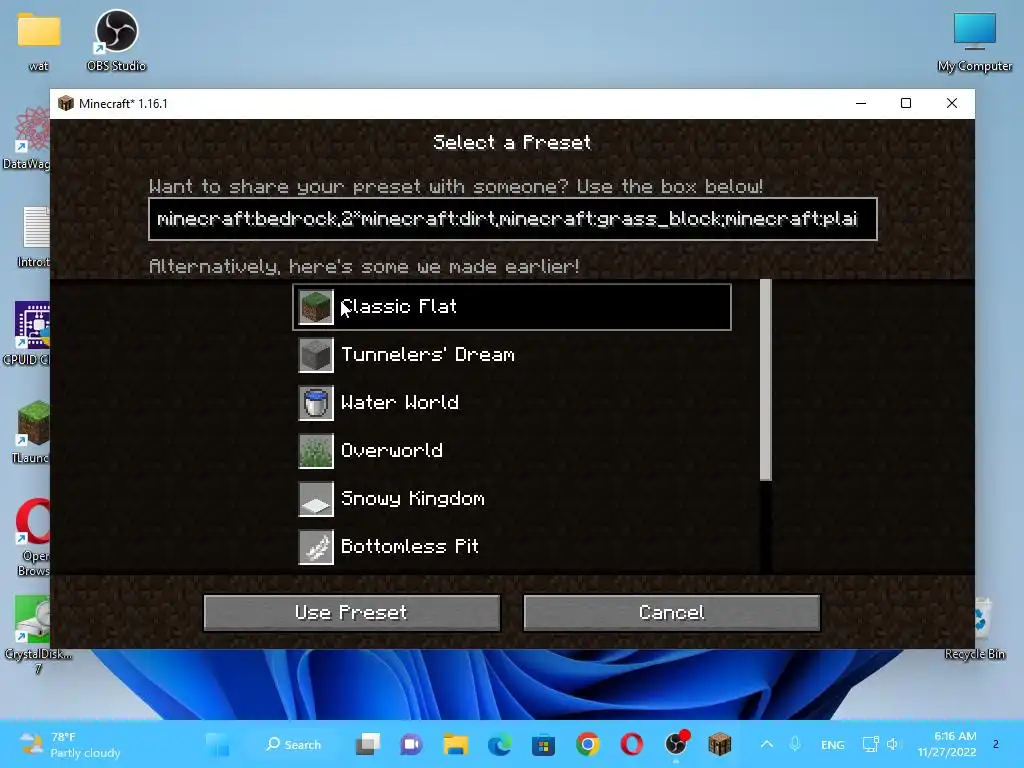The width and height of the screenshot is (1024, 768).
Task: Open the clock showing 6:16 AM
Action: [x=947, y=744]
